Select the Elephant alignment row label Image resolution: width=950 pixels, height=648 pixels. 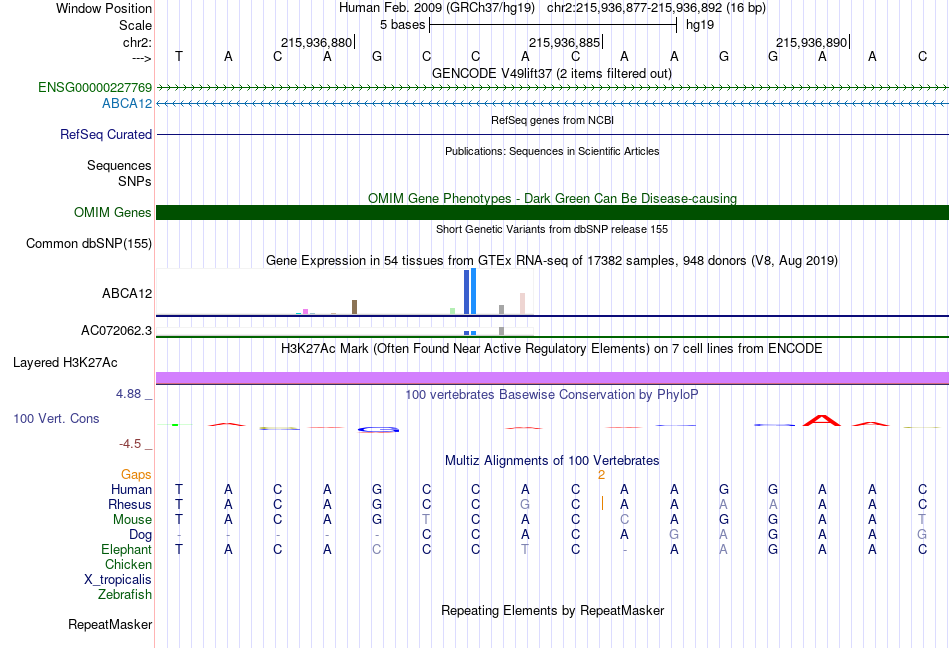pyautogui.click(x=127, y=550)
